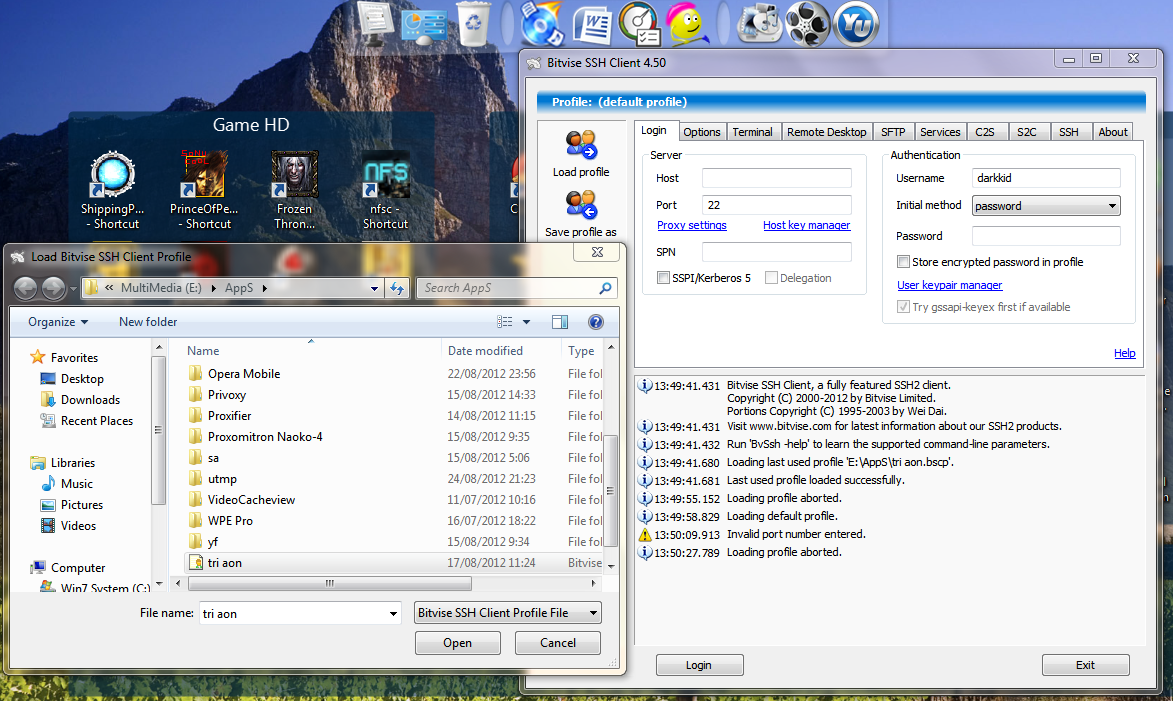Switch to the Services tab
The width and height of the screenshot is (1173, 701).
pyautogui.click(x=940, y=132)
